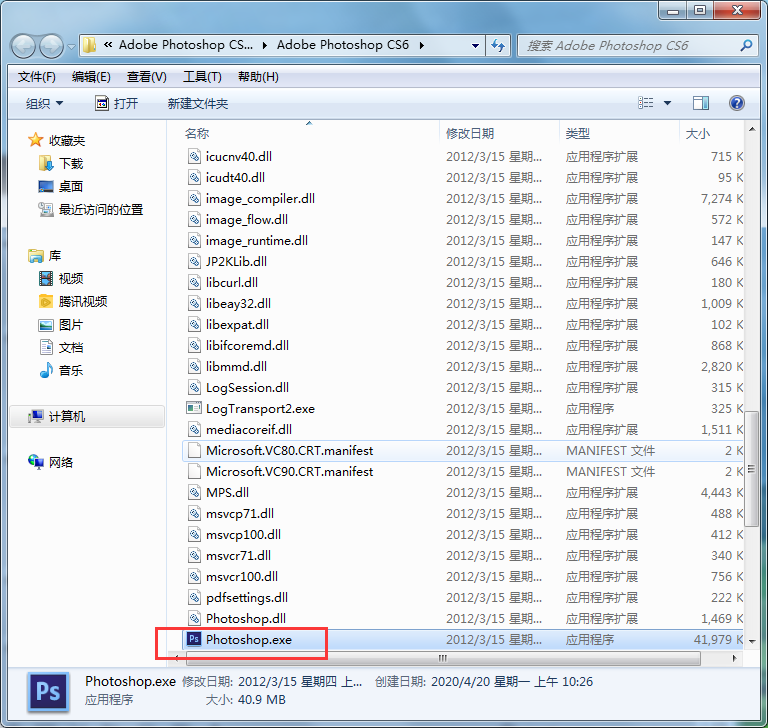Select file MPS.dll
This screenshot has height=728, width=768.
[x=227, y=492]
